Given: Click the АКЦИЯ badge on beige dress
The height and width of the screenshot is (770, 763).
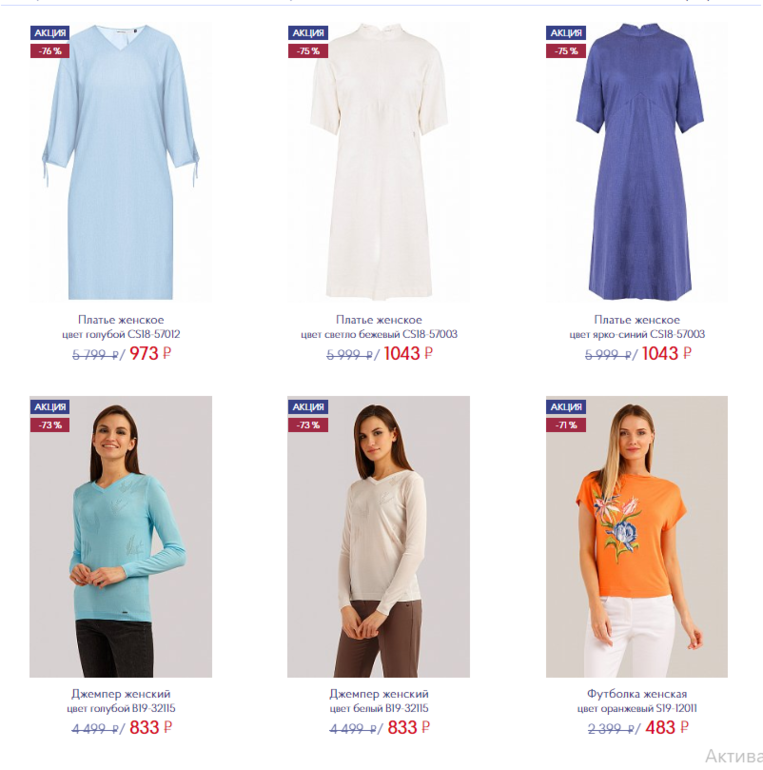Looking at the screenshot, I should [308, 33].
